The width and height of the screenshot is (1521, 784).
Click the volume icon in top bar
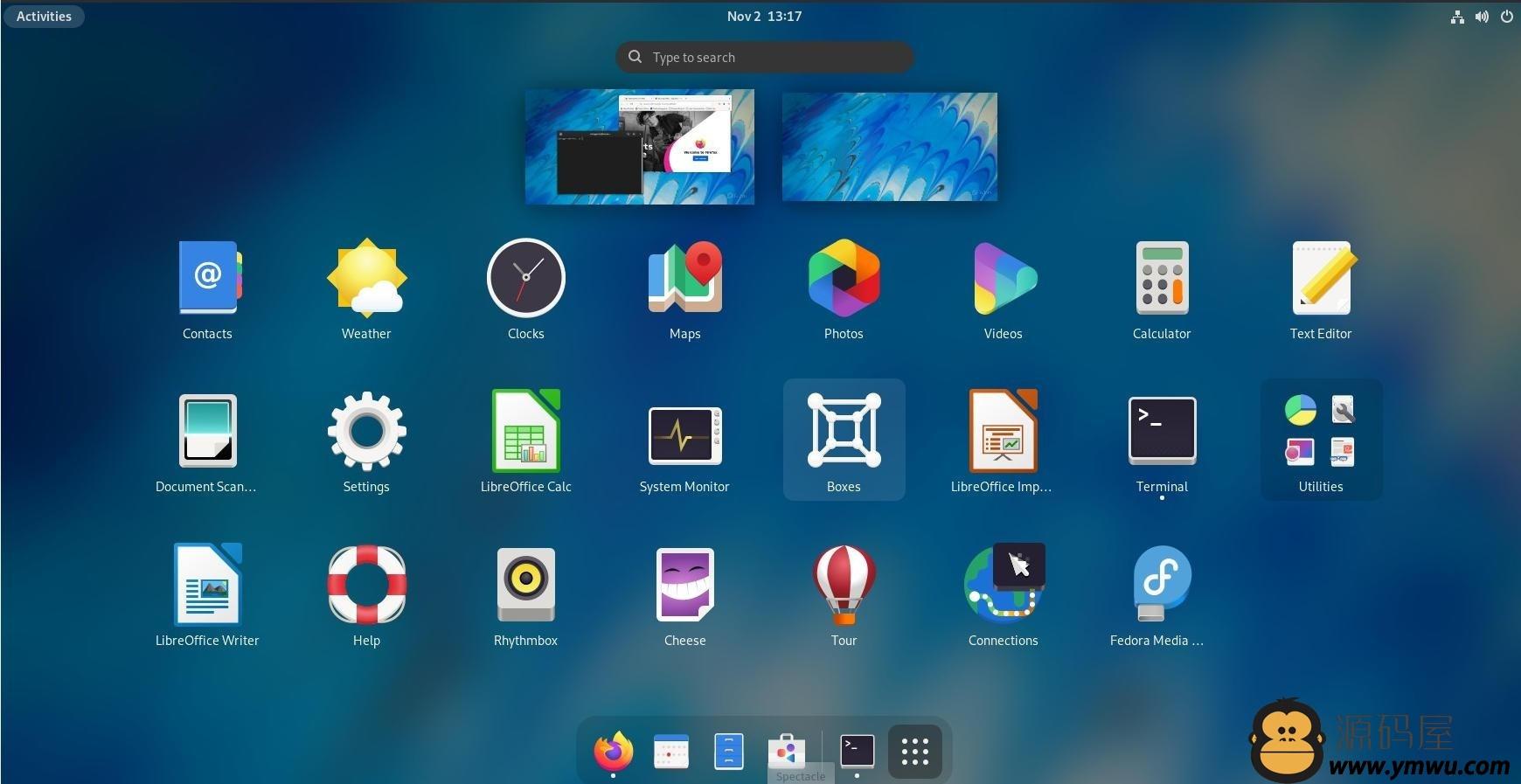[1482, 16]
